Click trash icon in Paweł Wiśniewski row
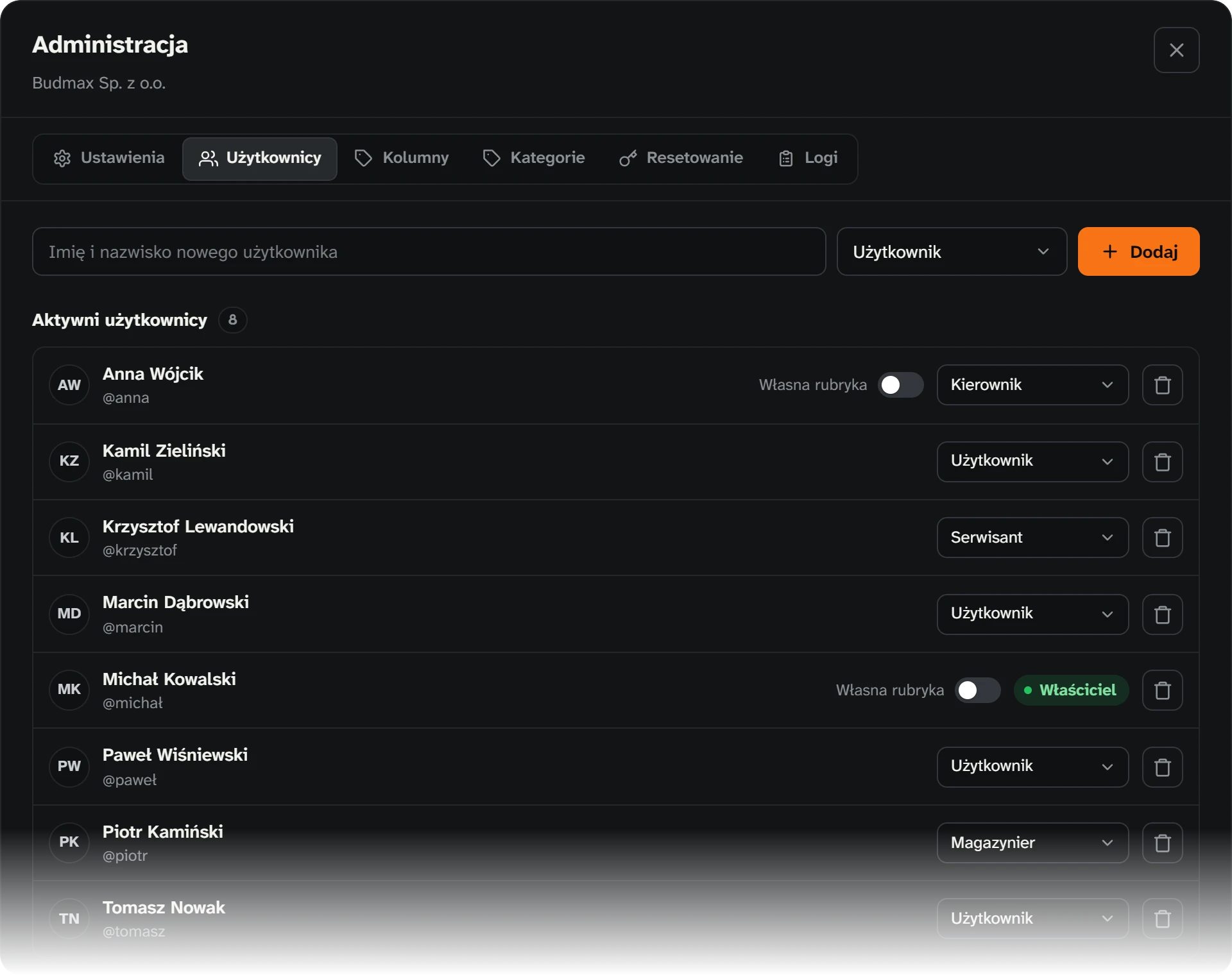This screenshot has height=975, width=1232. pyautogui.click(x=1162, y=767)
